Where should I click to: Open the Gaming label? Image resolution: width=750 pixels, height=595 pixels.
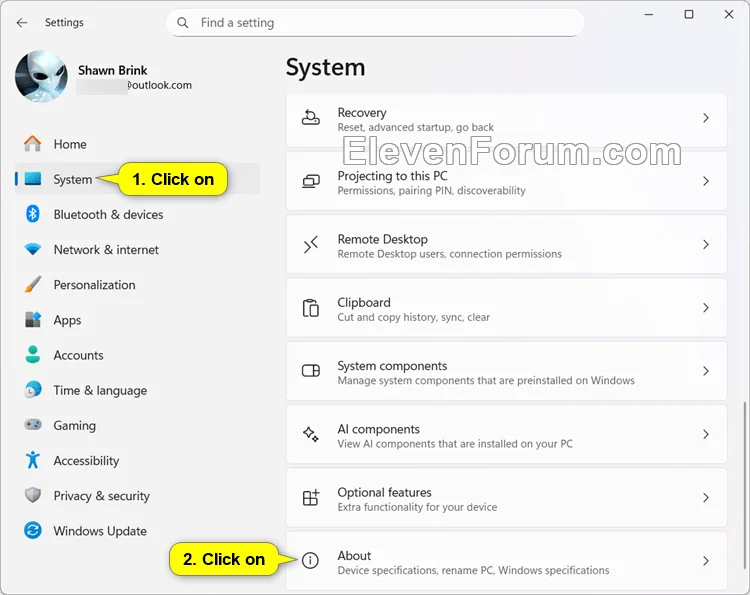click(75, 426)
